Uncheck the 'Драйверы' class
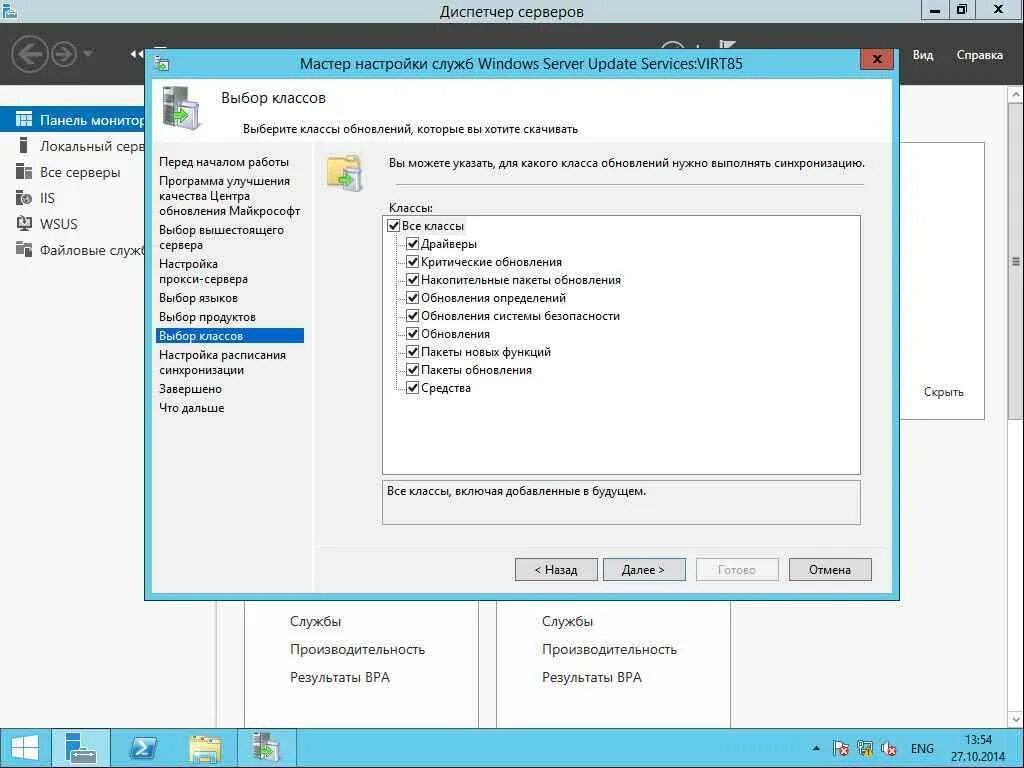1024x768 pixels. [412, 244]
